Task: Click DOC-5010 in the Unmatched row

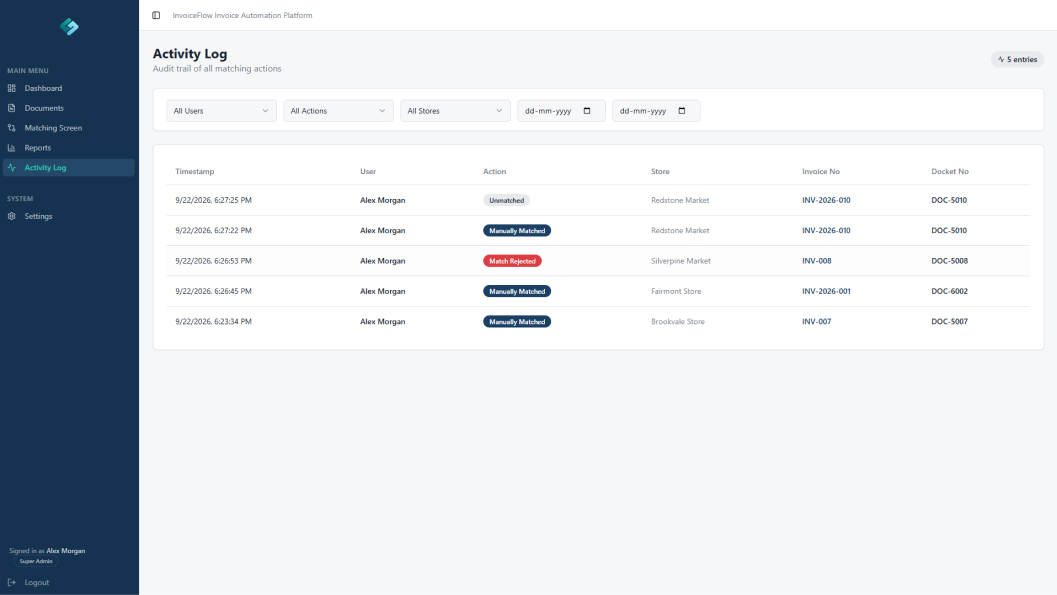Action: [x=949, y=200]
